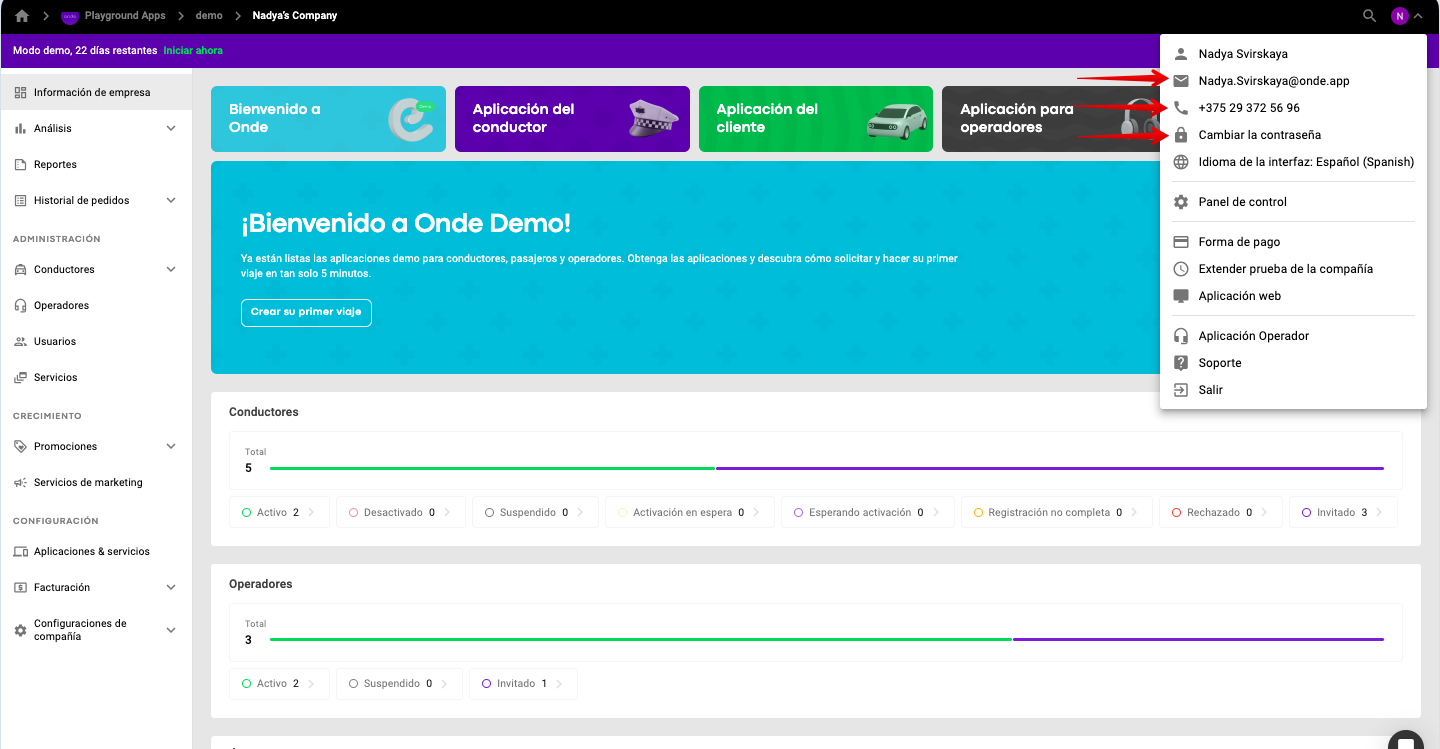This screenshot has width=1440, height=749.
Task: Open the Aplicación para operadores card
Action: pos(1050,119)
